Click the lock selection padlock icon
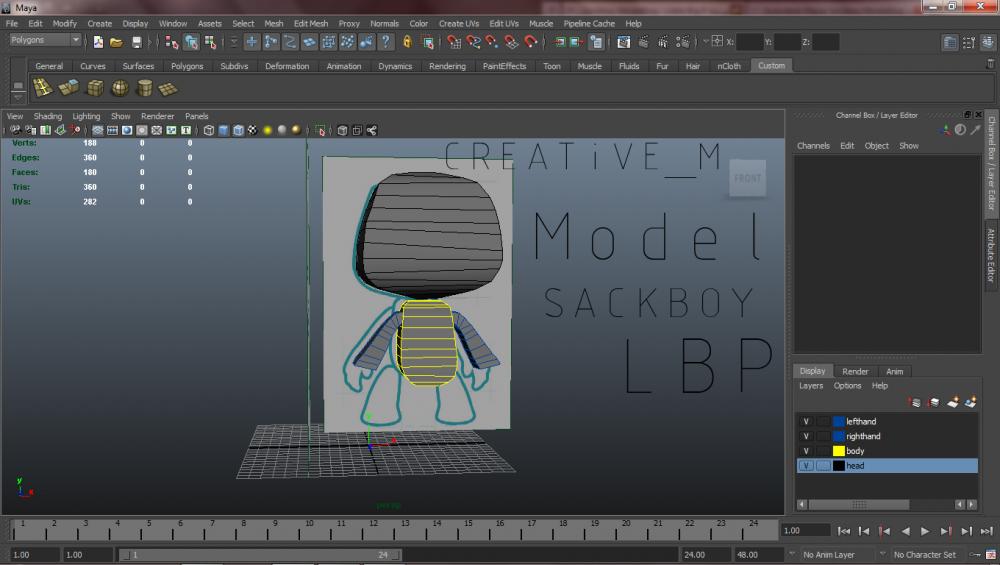 tap(407, 42)
